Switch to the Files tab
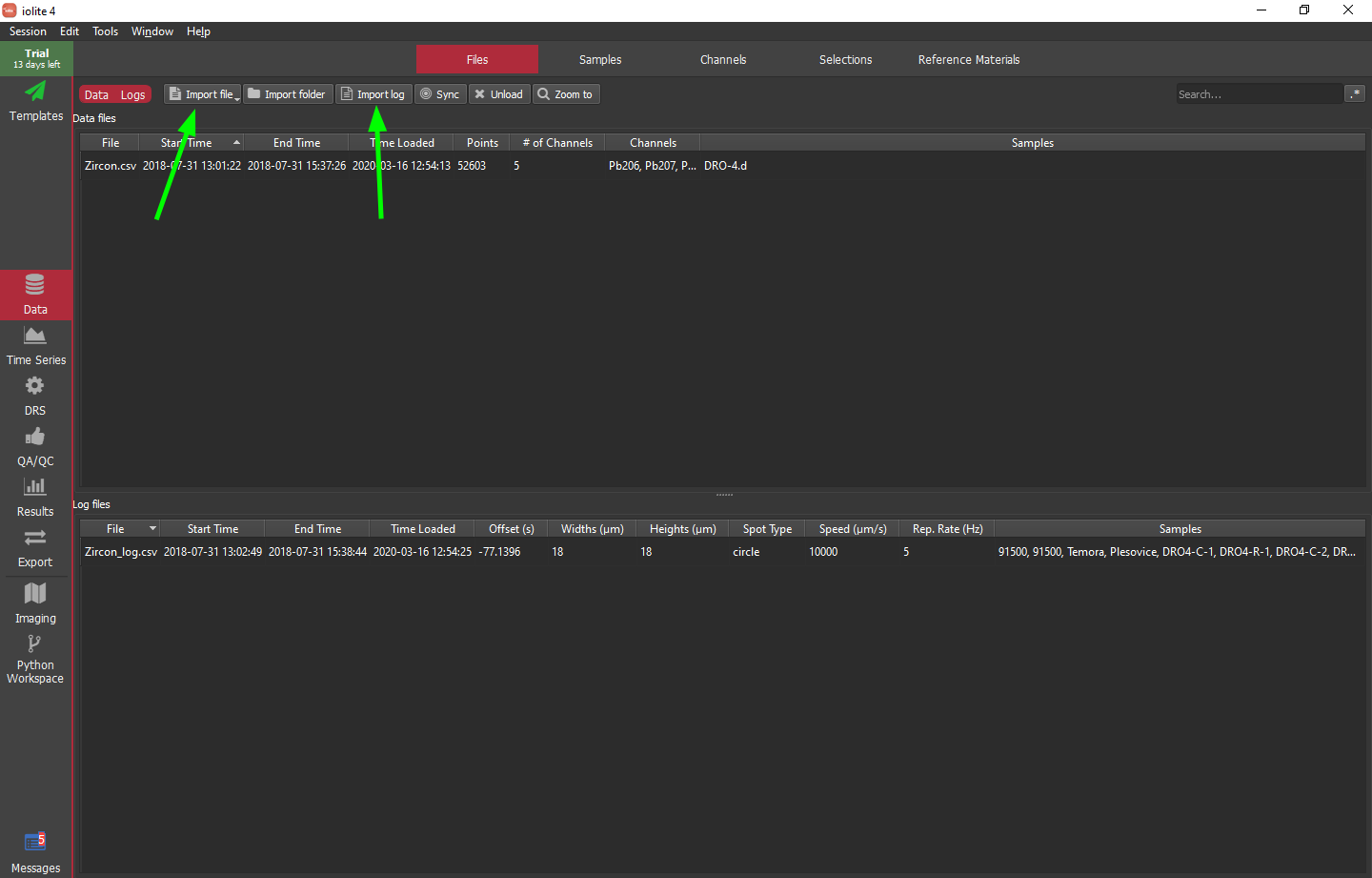1372x878 pixels. click(x=477, y=59)
